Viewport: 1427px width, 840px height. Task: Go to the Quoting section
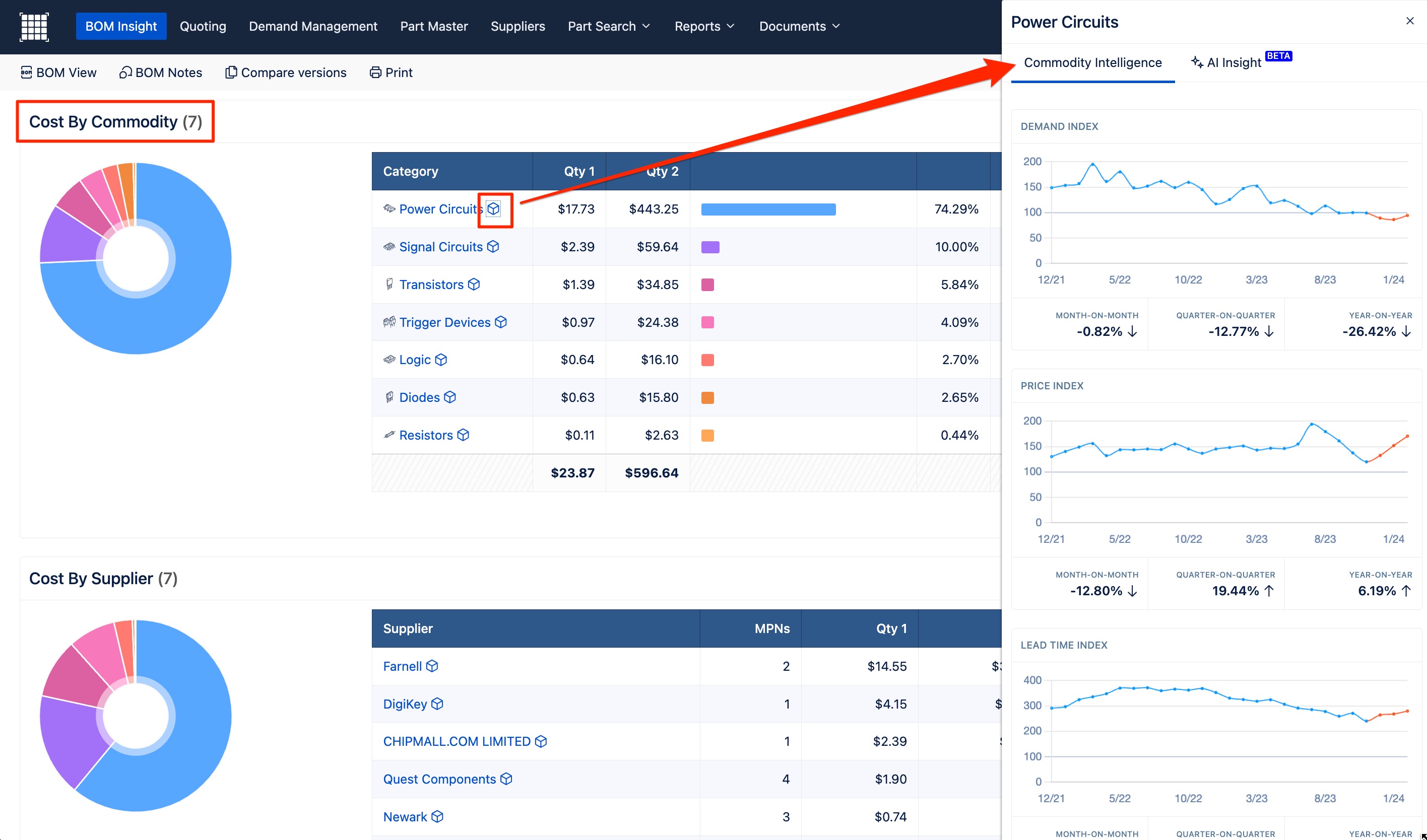pos(203,26)
